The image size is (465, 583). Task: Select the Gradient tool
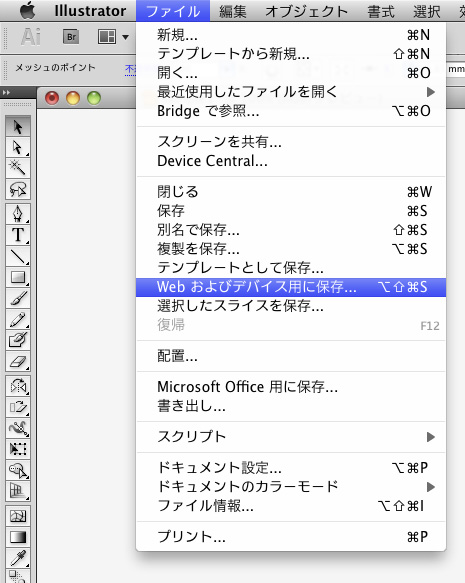(x=18, y=537)
